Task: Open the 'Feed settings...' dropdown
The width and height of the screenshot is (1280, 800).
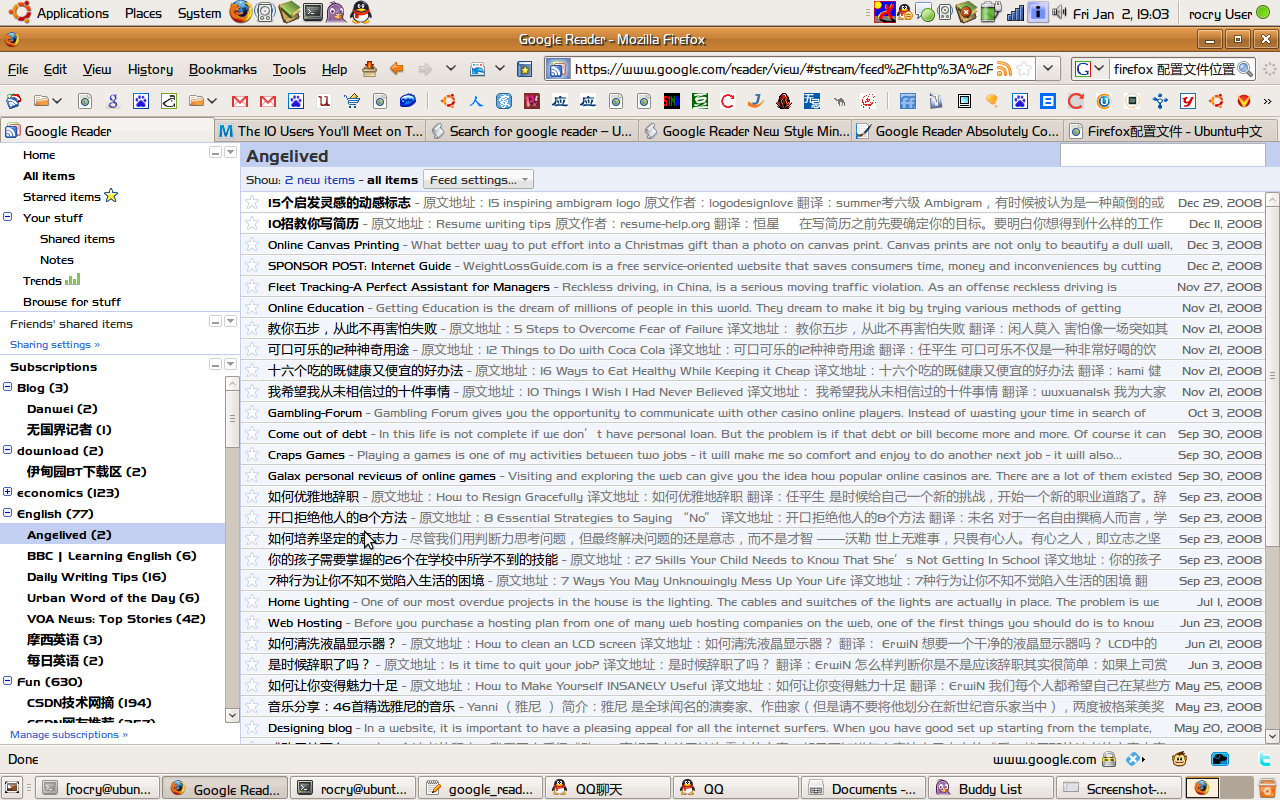Action: (x=478, y=180)
